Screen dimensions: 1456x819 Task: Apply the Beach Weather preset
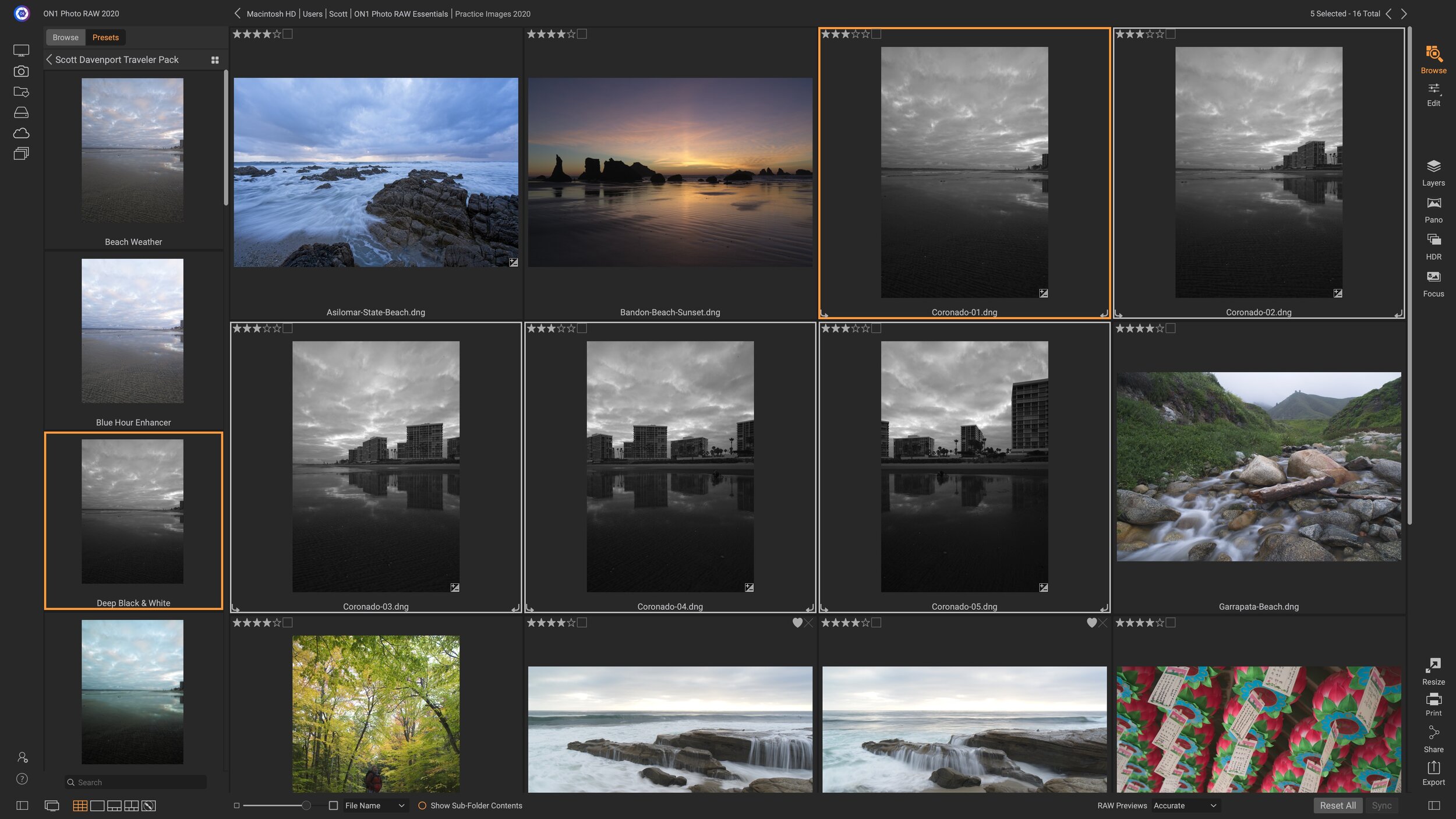pyautogui.click(x=133, y=161)
